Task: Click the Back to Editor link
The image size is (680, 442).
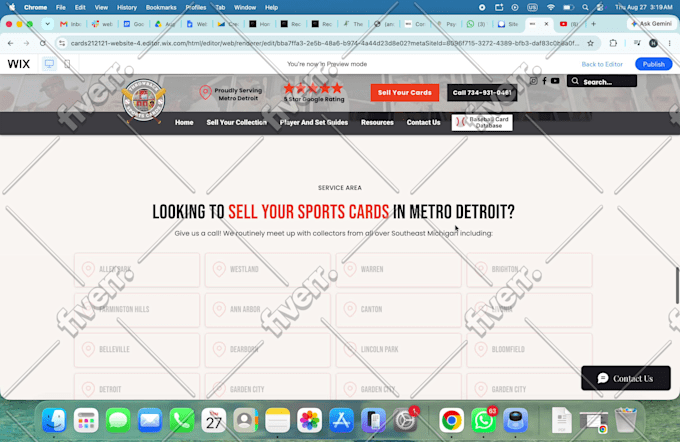Action: 602,64
